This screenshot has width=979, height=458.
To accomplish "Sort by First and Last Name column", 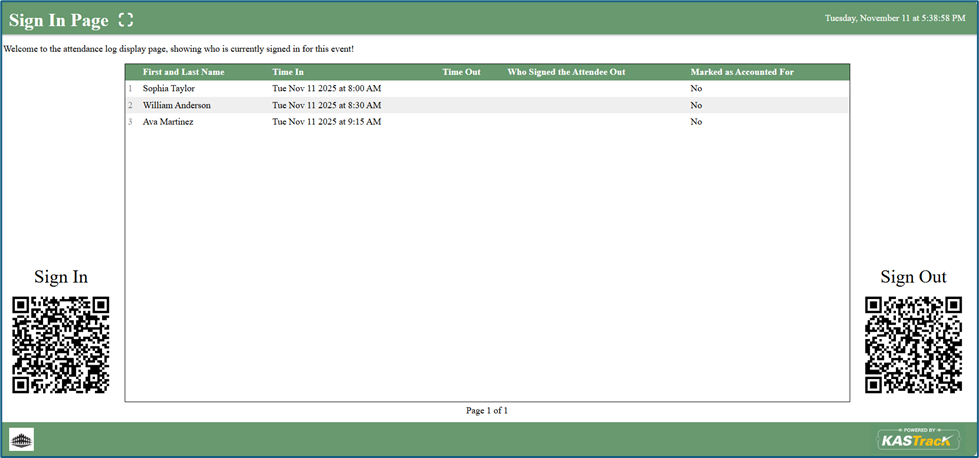I will [183, 72].
